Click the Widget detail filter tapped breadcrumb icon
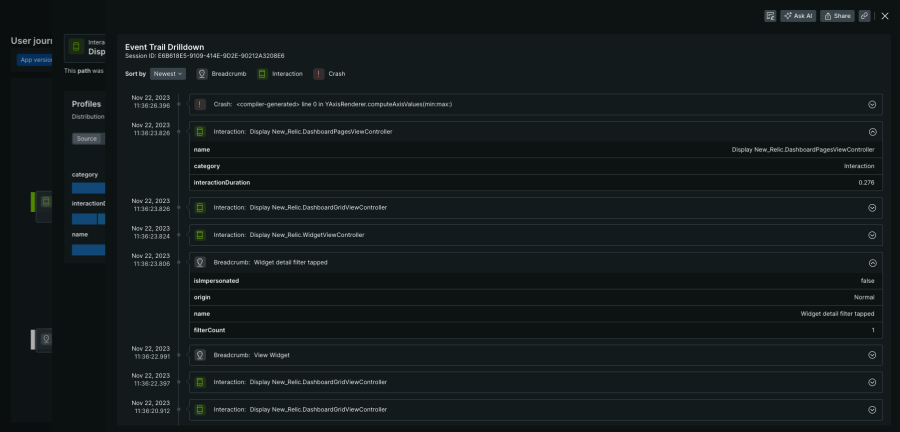Screen dimensions: 900x432 tap(201, 262)
